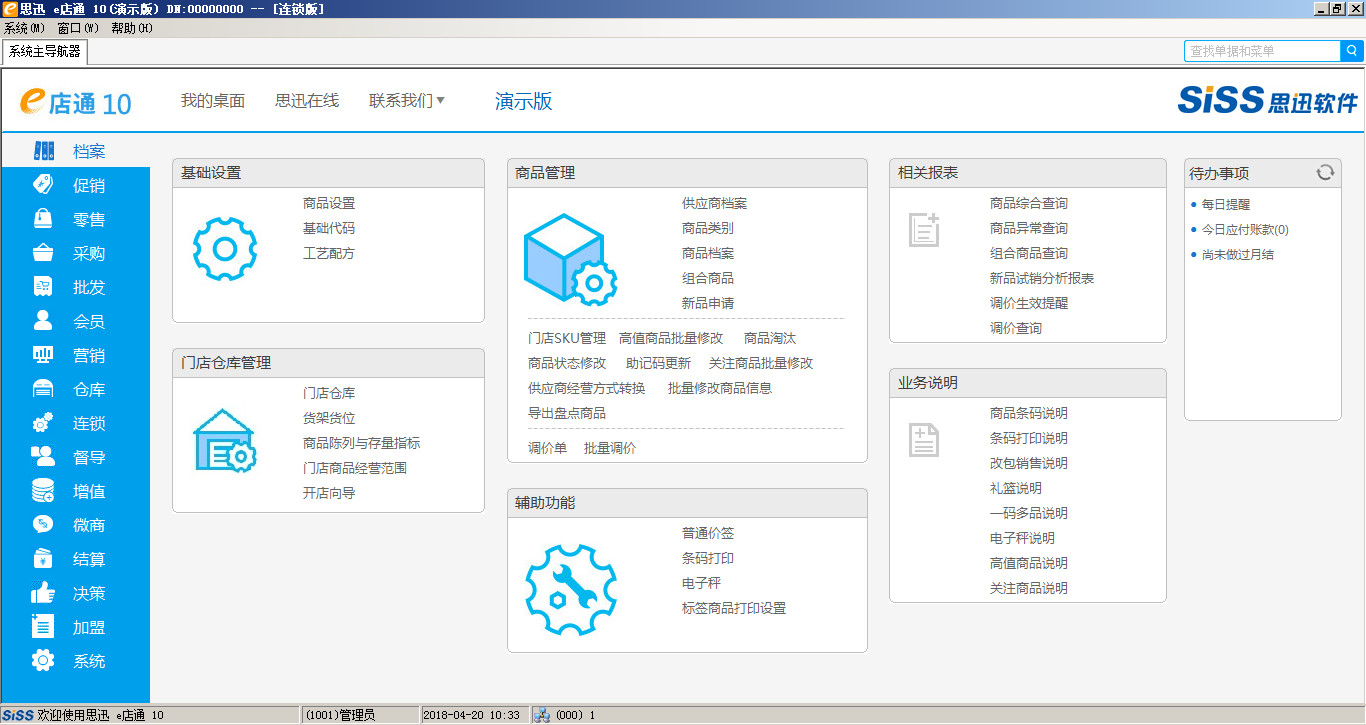1366x725 pixels.
Task: Open 商品陈列与存量指标 link
Action: click(362, 443)
